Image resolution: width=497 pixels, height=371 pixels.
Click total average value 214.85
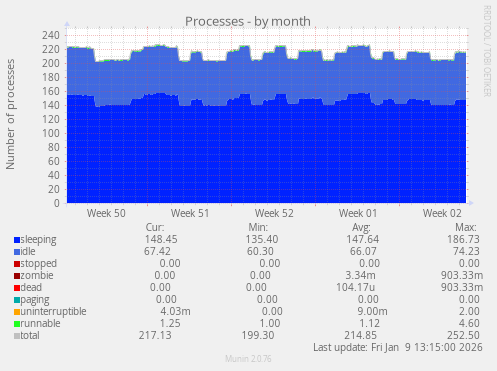(360, 335)
